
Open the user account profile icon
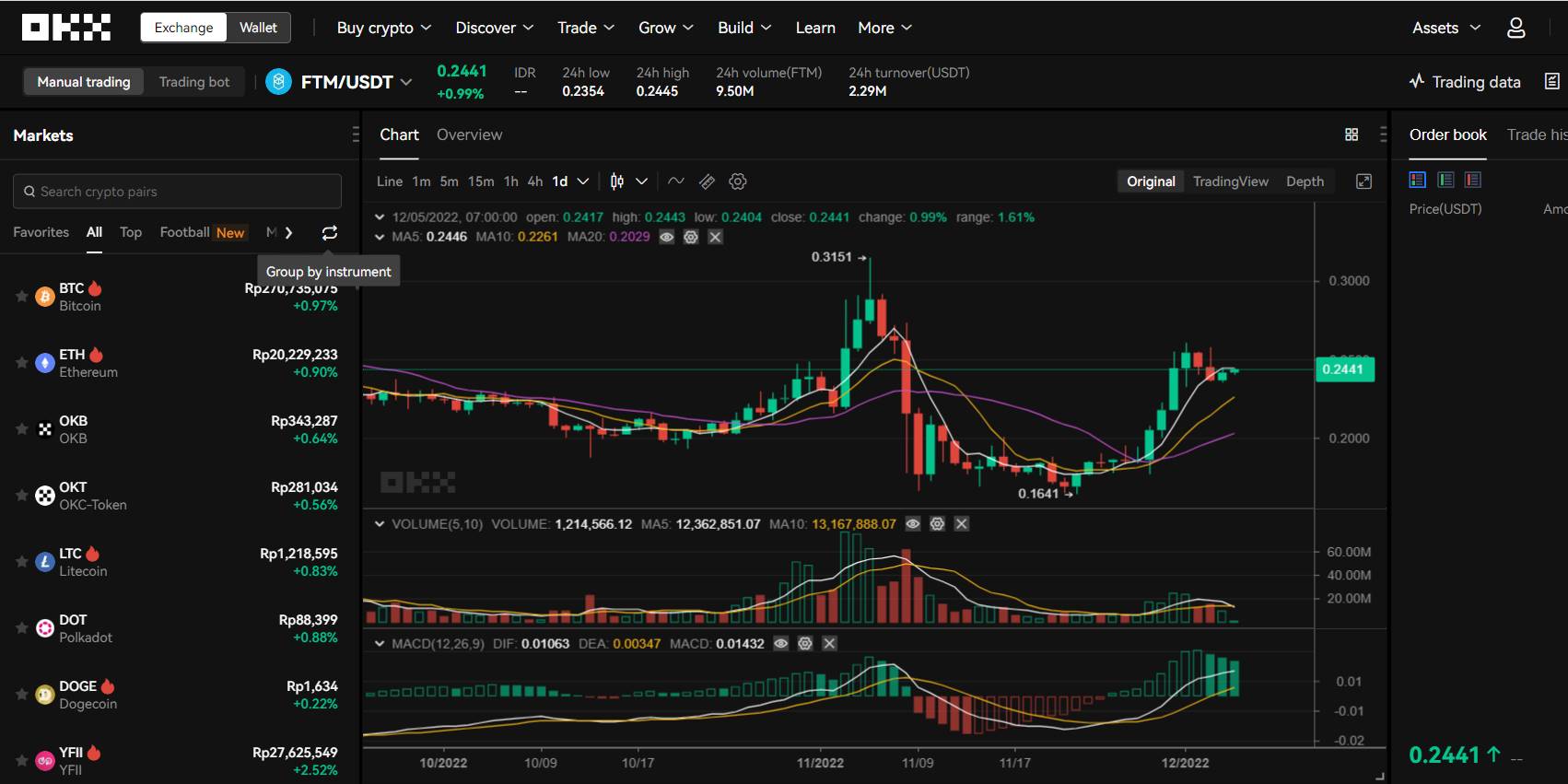pyautogui.click(x=1515, y=28)
